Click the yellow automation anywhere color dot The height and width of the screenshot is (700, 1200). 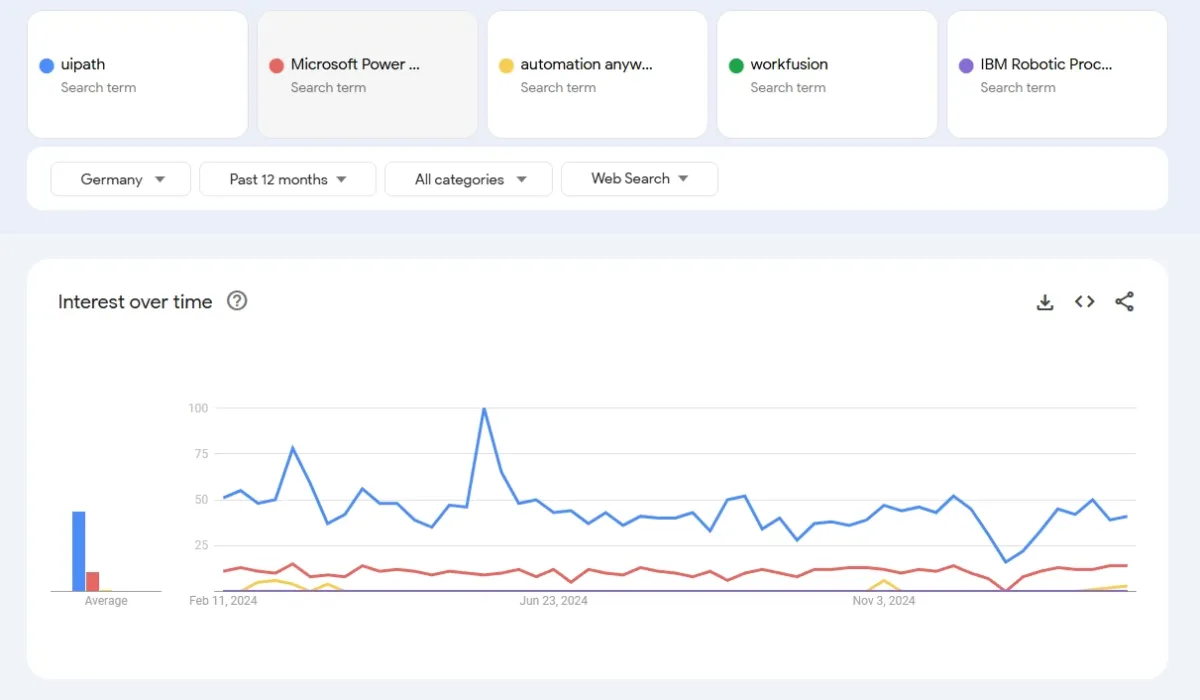506,66
